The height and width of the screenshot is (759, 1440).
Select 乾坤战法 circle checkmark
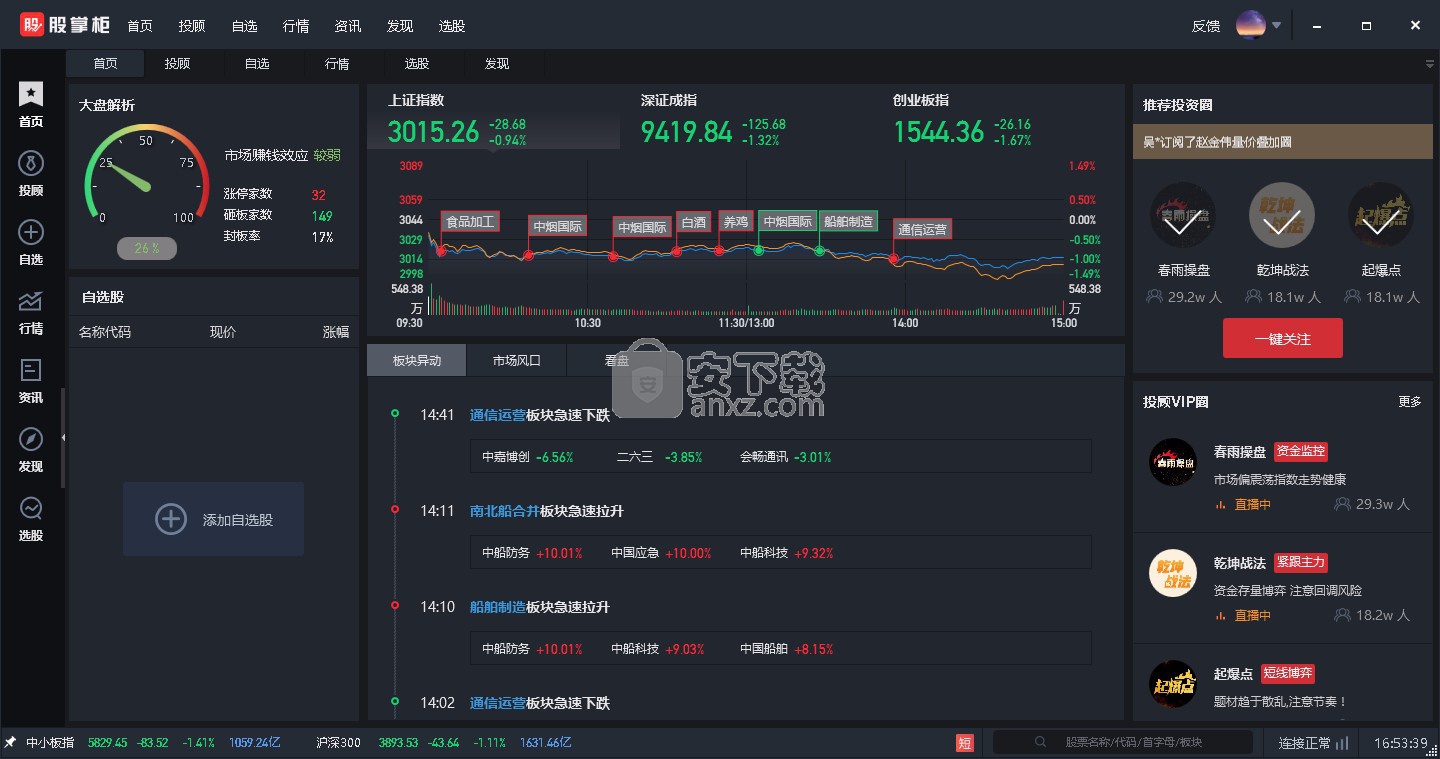(1282, 215)
